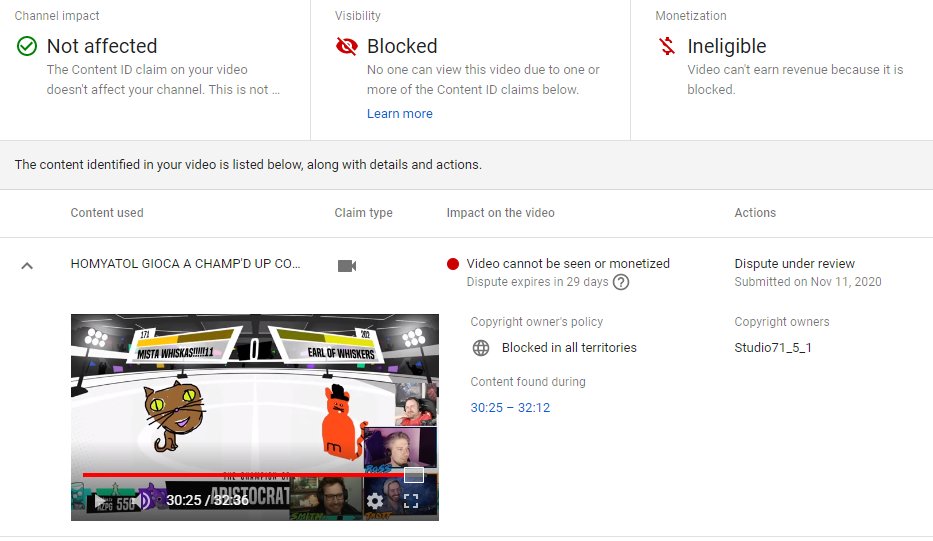Click the 30:25 / 32:36 video timestamp
This screenshot has width=933, height=541.
tap(207, 501)
